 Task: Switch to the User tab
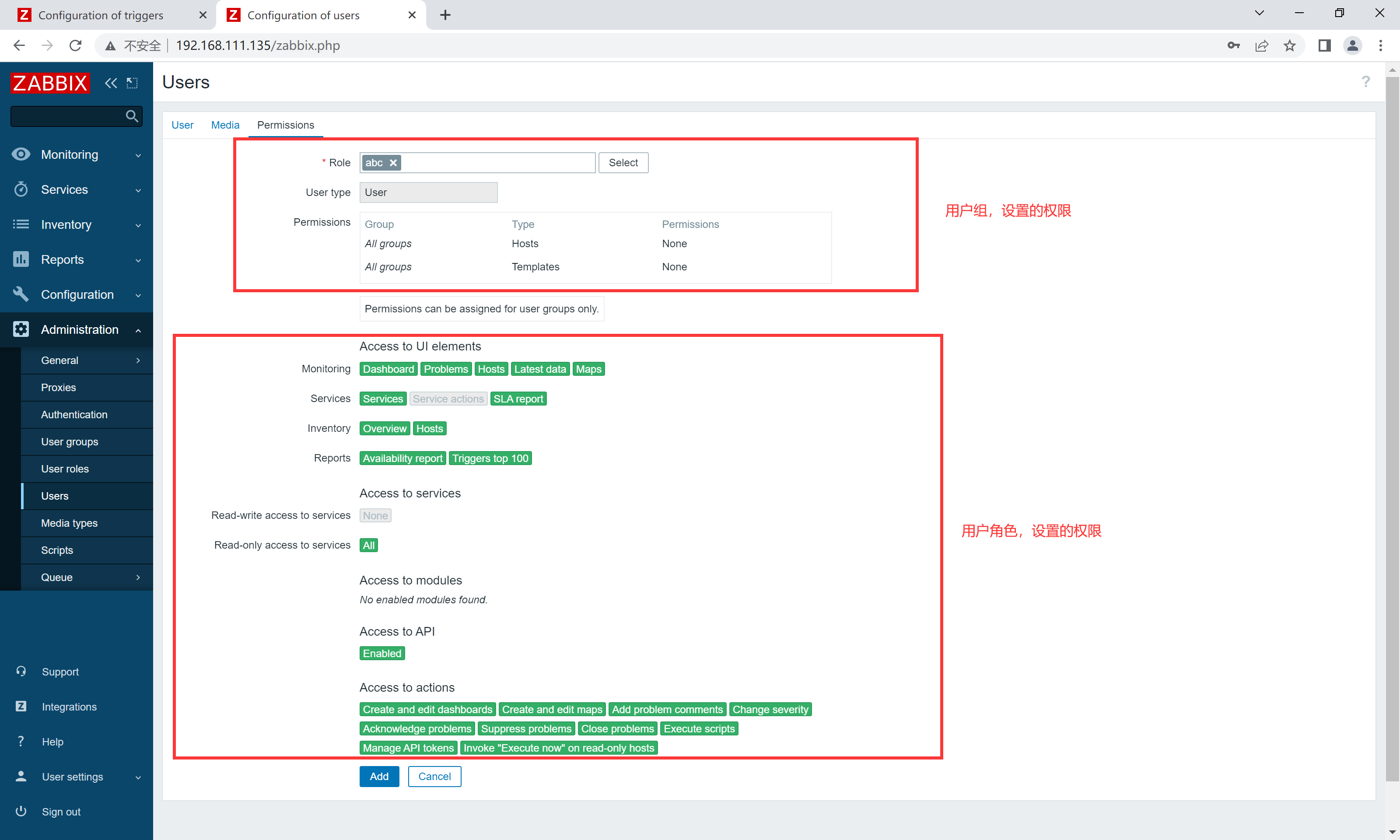tap(182, 125)
